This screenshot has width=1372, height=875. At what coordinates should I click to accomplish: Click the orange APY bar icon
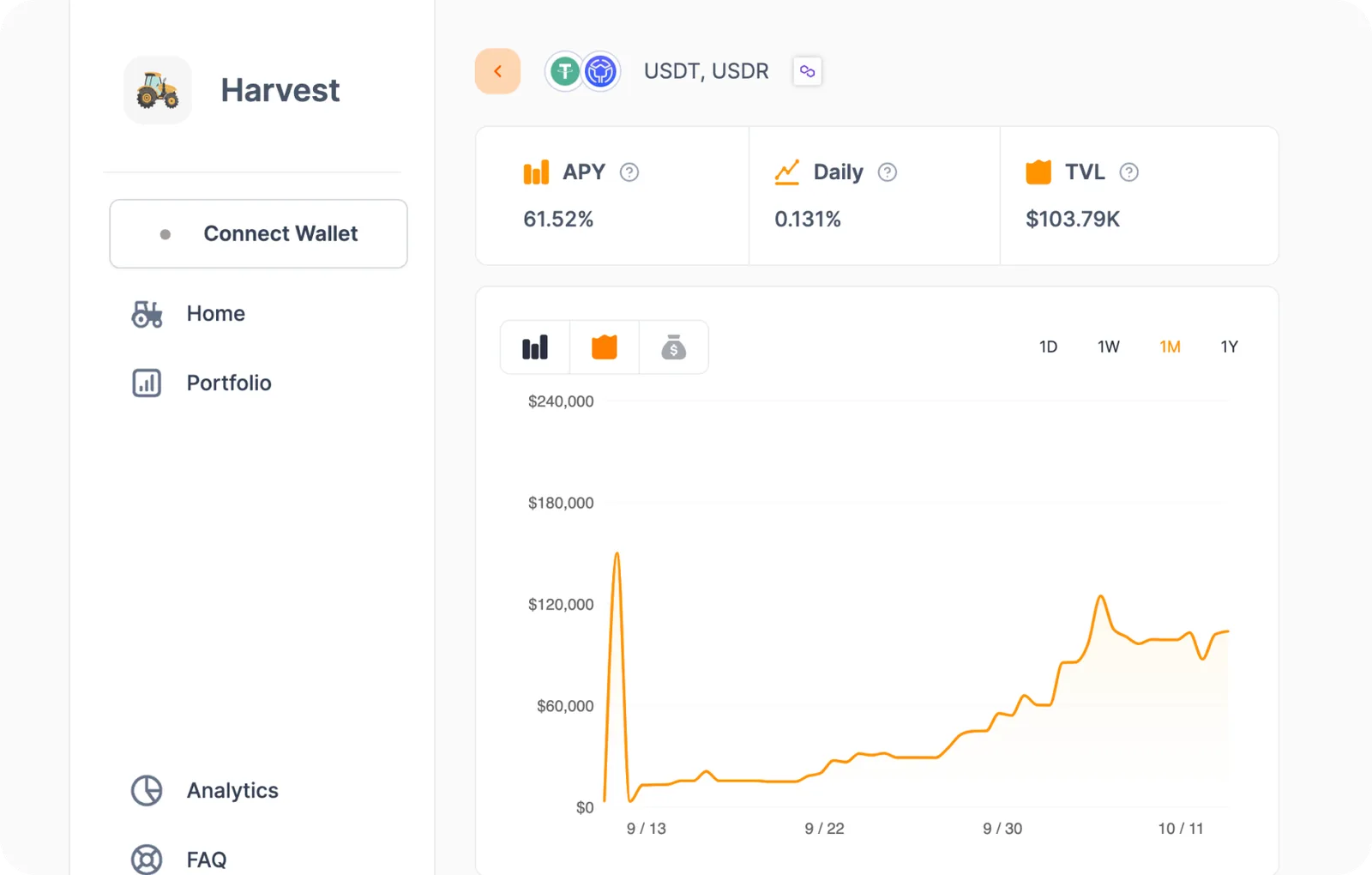536,172
